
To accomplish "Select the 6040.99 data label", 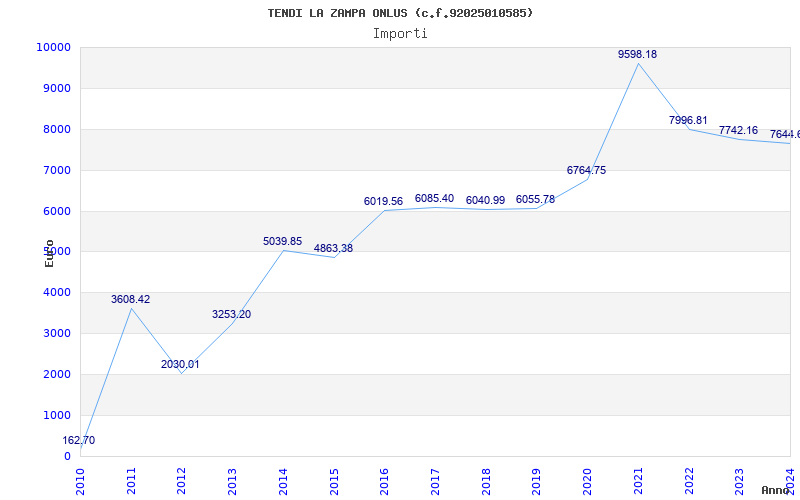I will click(x=485, y=201).
